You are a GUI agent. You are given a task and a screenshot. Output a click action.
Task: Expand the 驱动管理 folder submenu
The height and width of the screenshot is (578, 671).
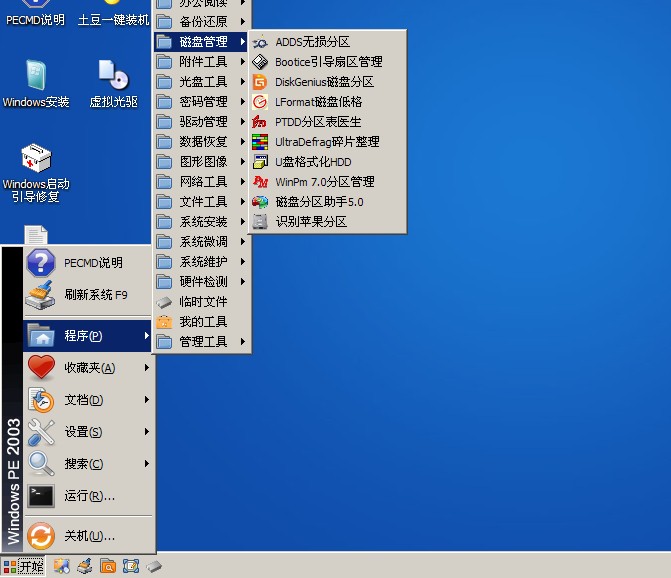pos(202,122)
